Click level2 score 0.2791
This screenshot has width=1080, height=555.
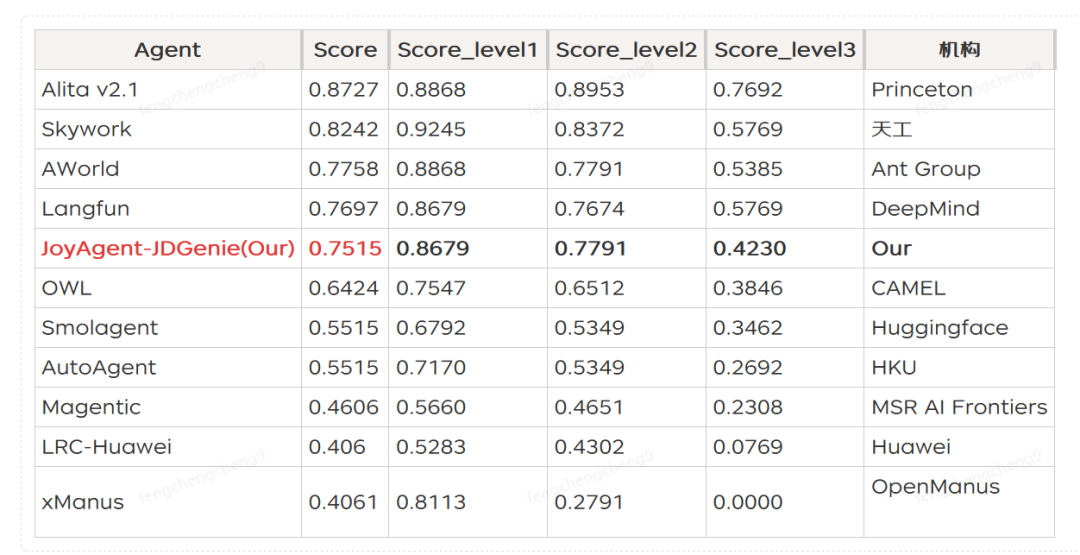pyautogui.click(x=590, y=503)
